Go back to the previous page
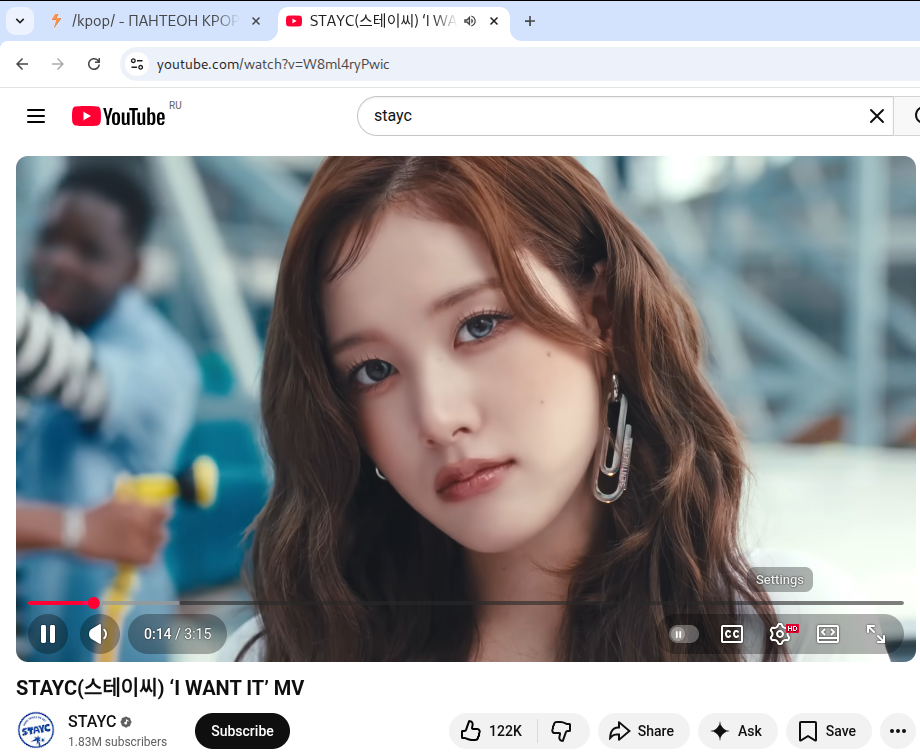 point(22,64)
